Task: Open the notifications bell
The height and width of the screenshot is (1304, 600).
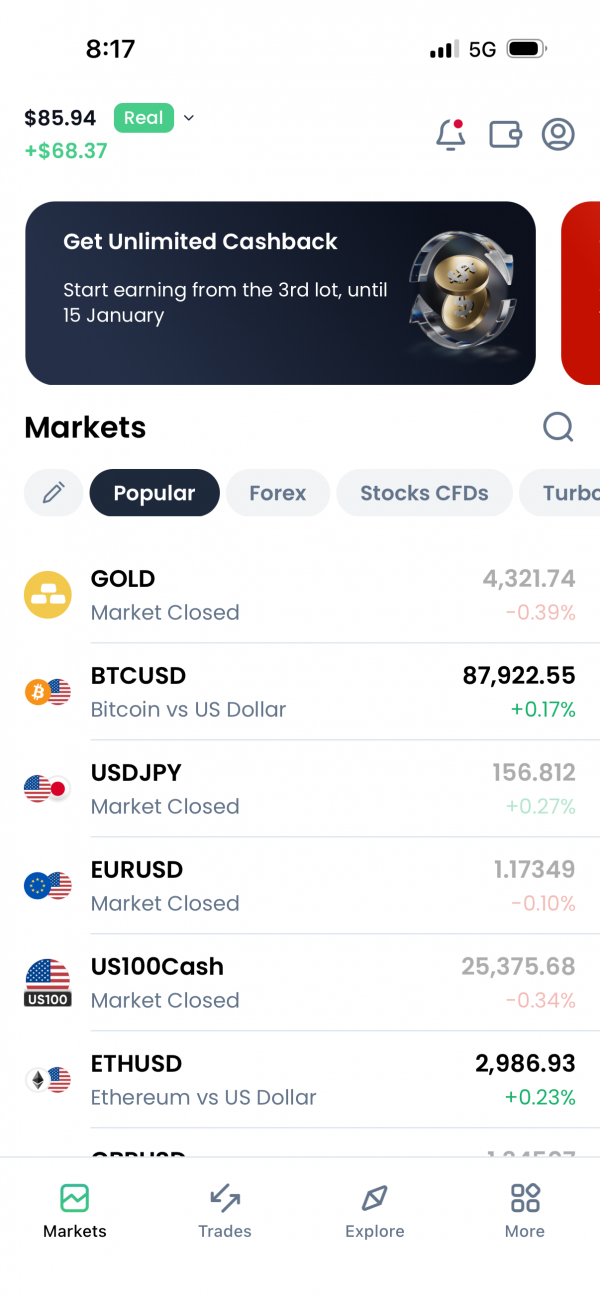Action: pos(451,135)
